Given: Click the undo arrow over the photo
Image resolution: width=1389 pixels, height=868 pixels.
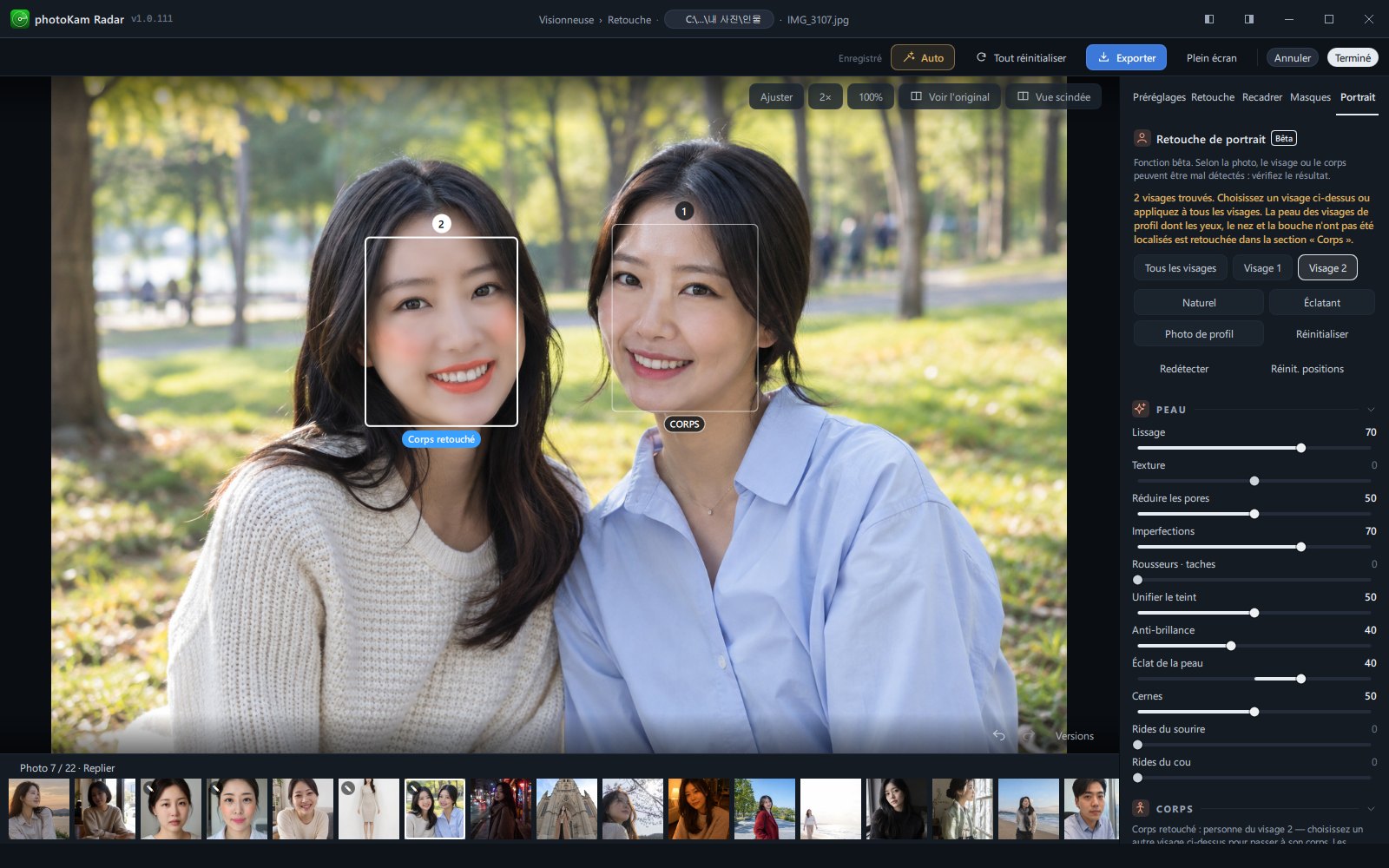Looking at the screenshot, I should [x=999, y=735].
